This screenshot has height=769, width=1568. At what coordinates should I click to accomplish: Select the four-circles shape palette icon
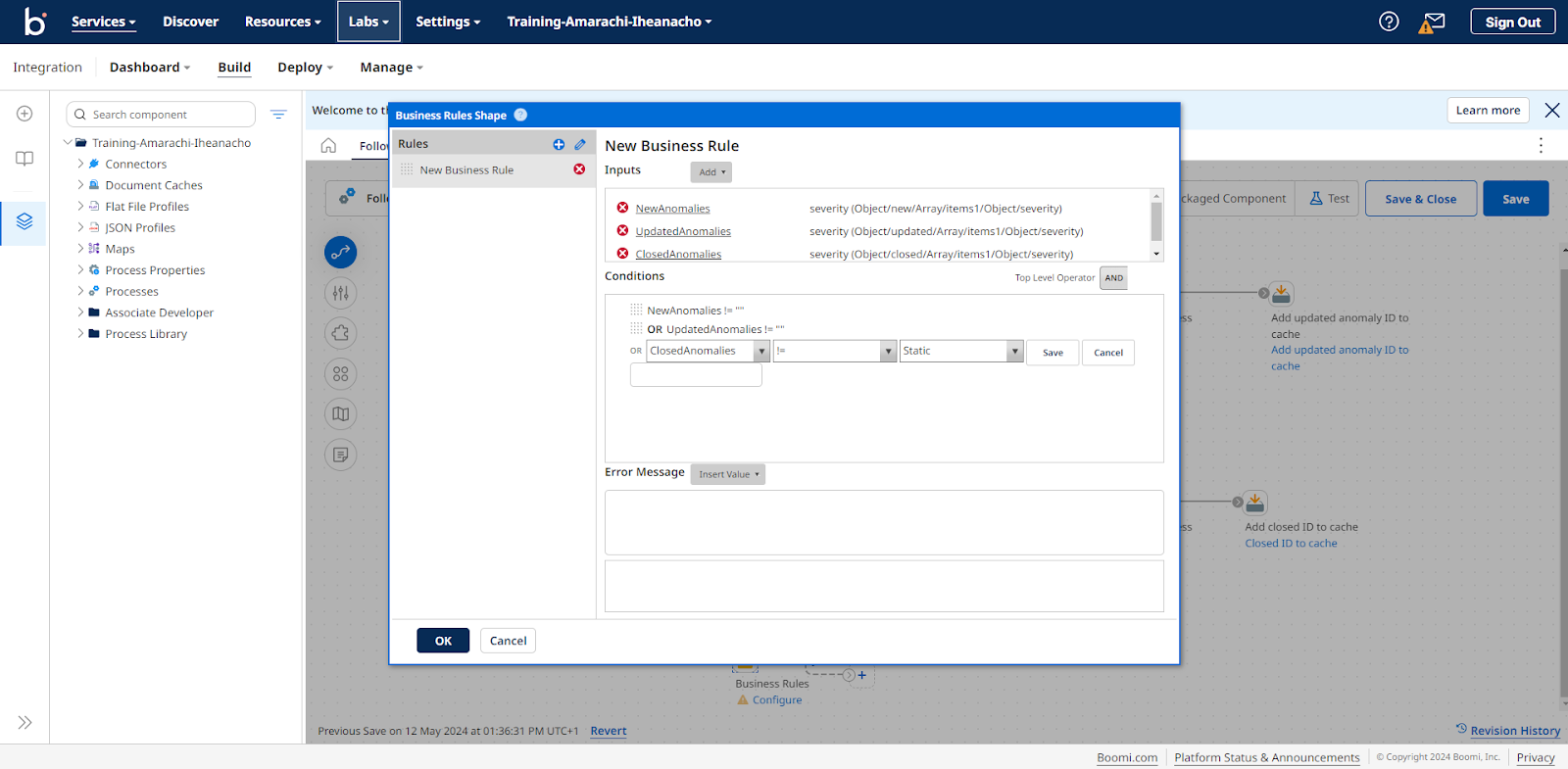pyautogui.click(x=340, y=373)
